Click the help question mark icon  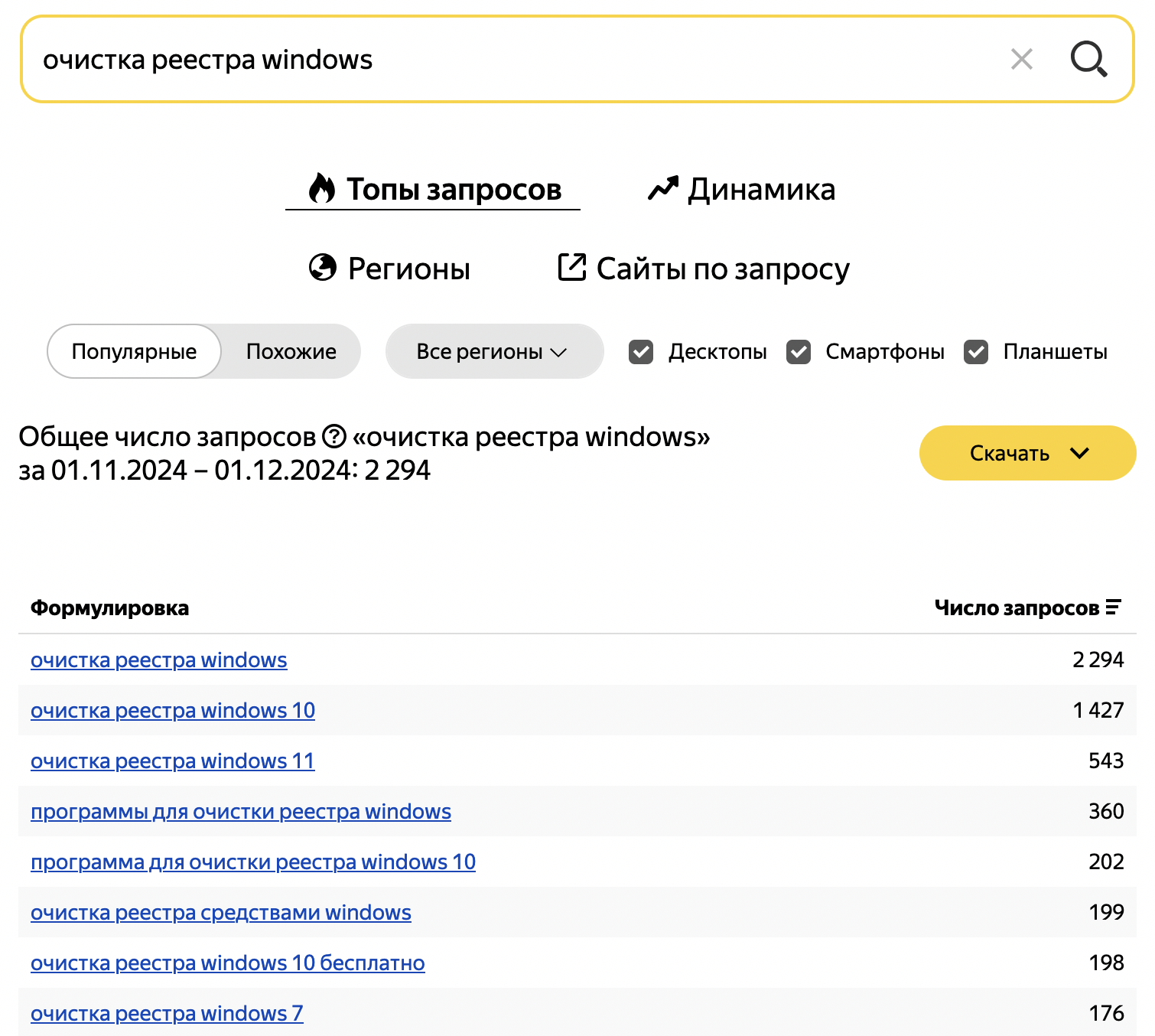click(x=334, y=436)
